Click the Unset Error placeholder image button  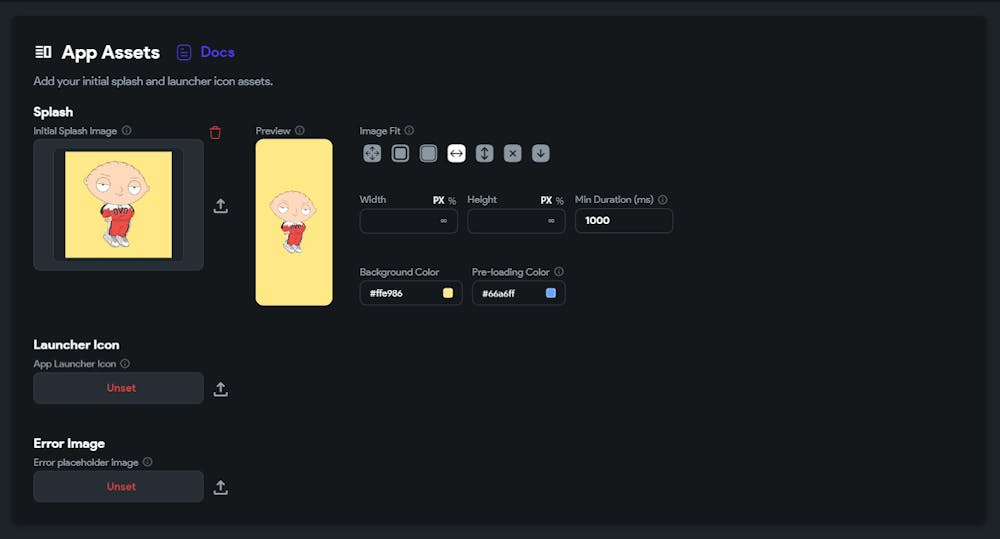[x=119, y=487]
